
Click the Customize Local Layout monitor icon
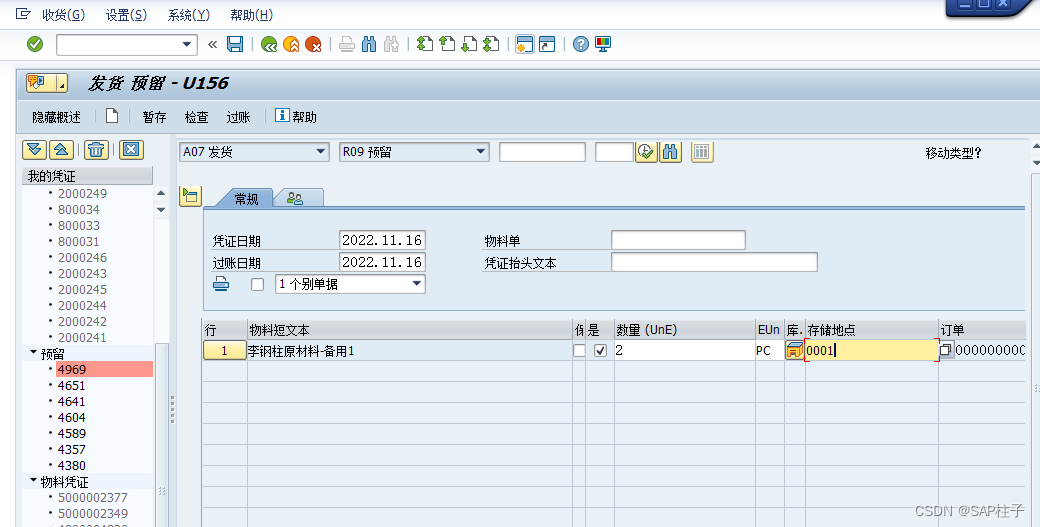(x=603, y=44)
